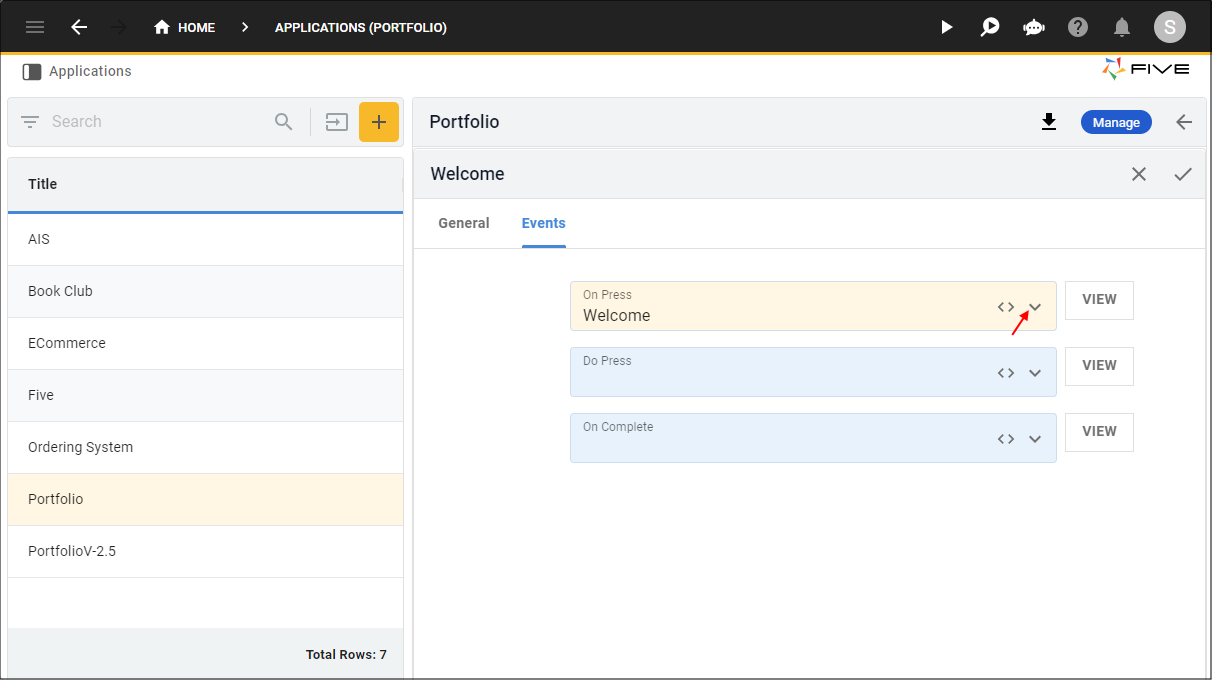The width and height of the screenshot is (1212, 680).
Task: Save Welcome form with the checkmark icon
Action: 1183,174
